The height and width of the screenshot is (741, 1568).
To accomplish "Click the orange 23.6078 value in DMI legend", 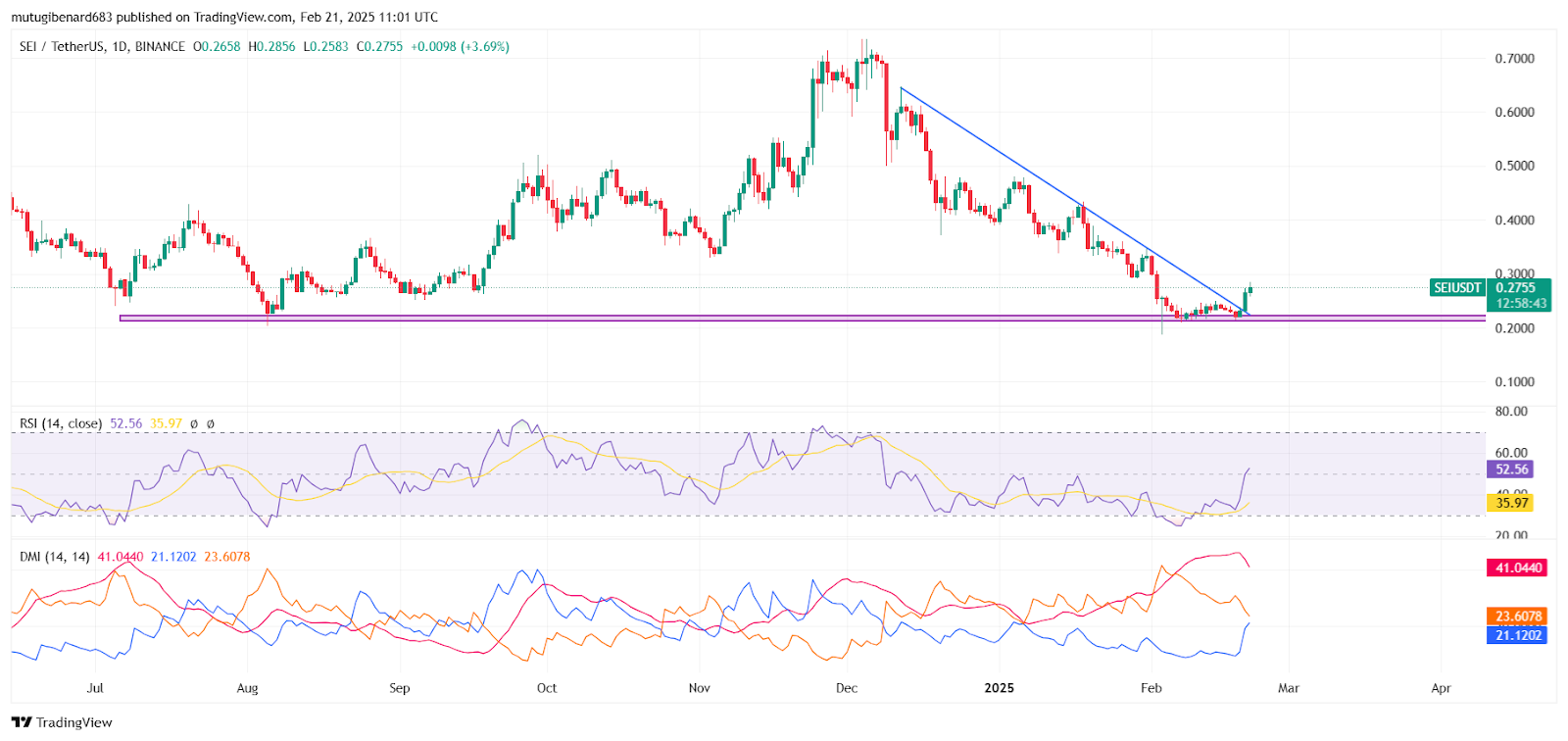I will point(227,556).
